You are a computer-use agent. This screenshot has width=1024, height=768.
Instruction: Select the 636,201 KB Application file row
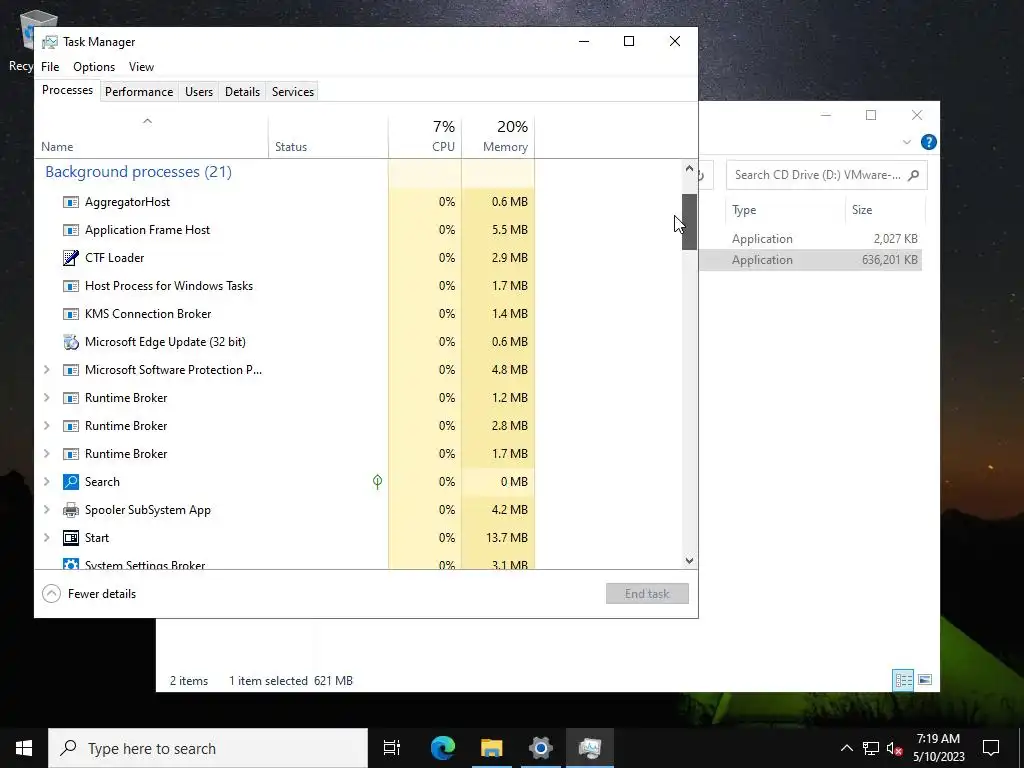pos(810,260)
